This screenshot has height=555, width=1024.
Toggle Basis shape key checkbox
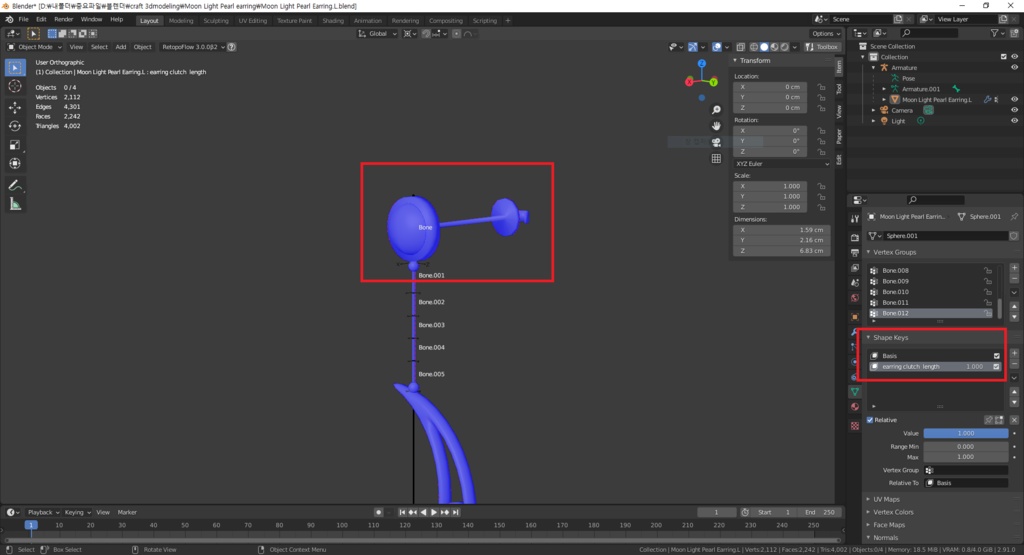click(997, 356)
